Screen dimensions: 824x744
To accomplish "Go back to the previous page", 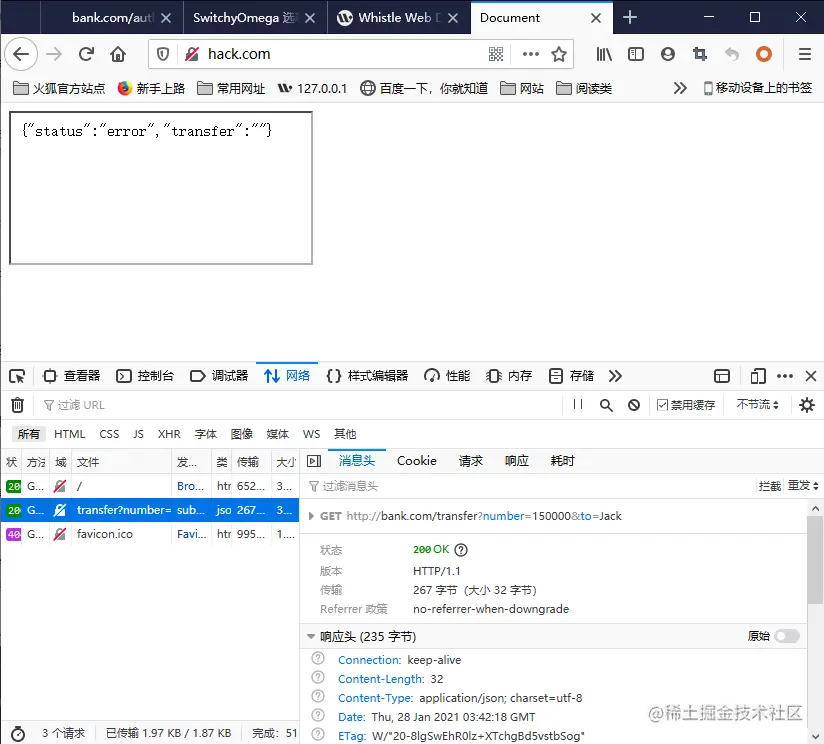I will pos(21,54).
